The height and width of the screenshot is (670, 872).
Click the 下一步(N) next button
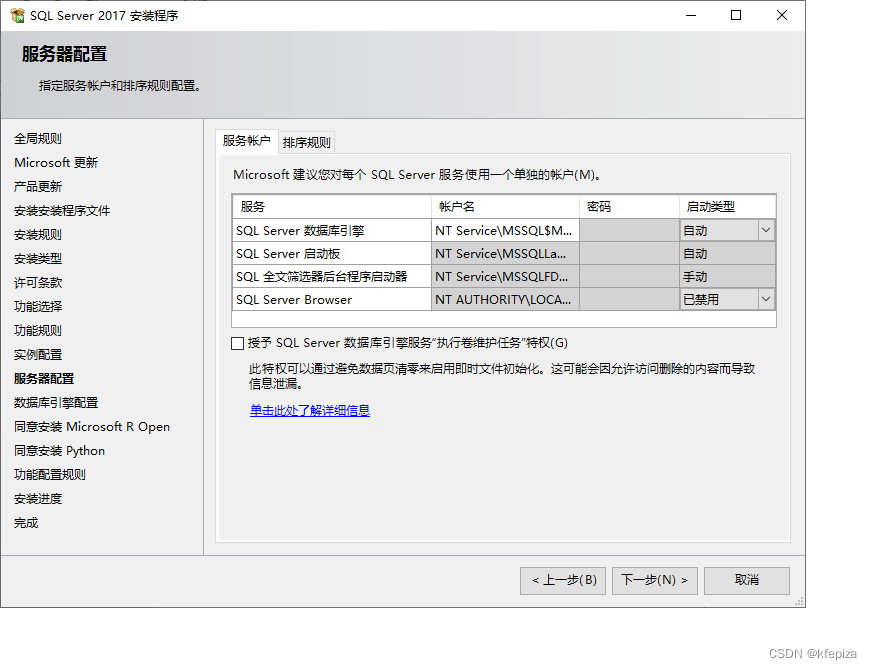[655, 580]
